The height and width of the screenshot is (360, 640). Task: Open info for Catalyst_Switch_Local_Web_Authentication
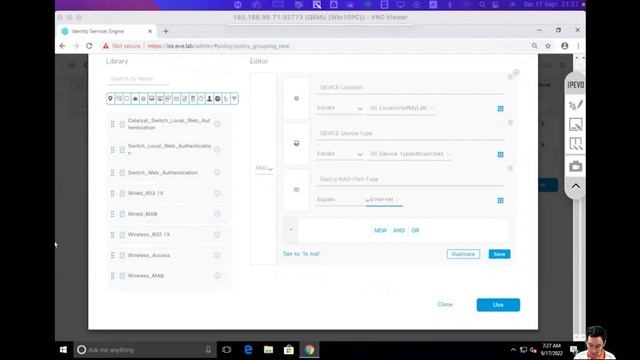217,124
